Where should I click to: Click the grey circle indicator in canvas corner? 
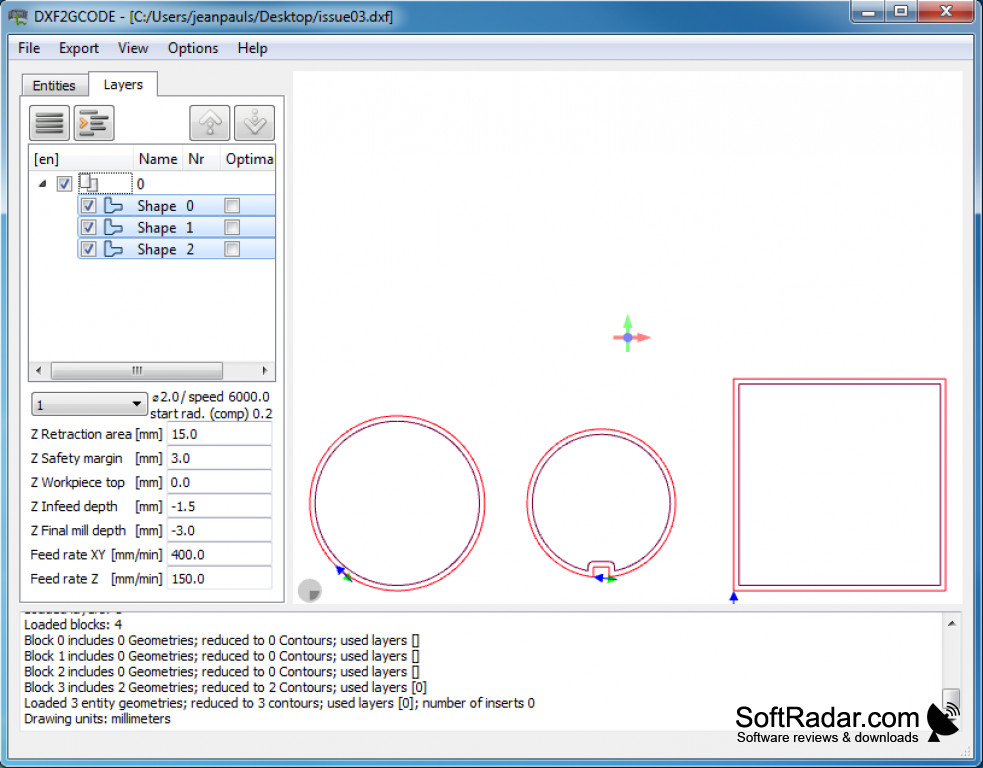311,590
